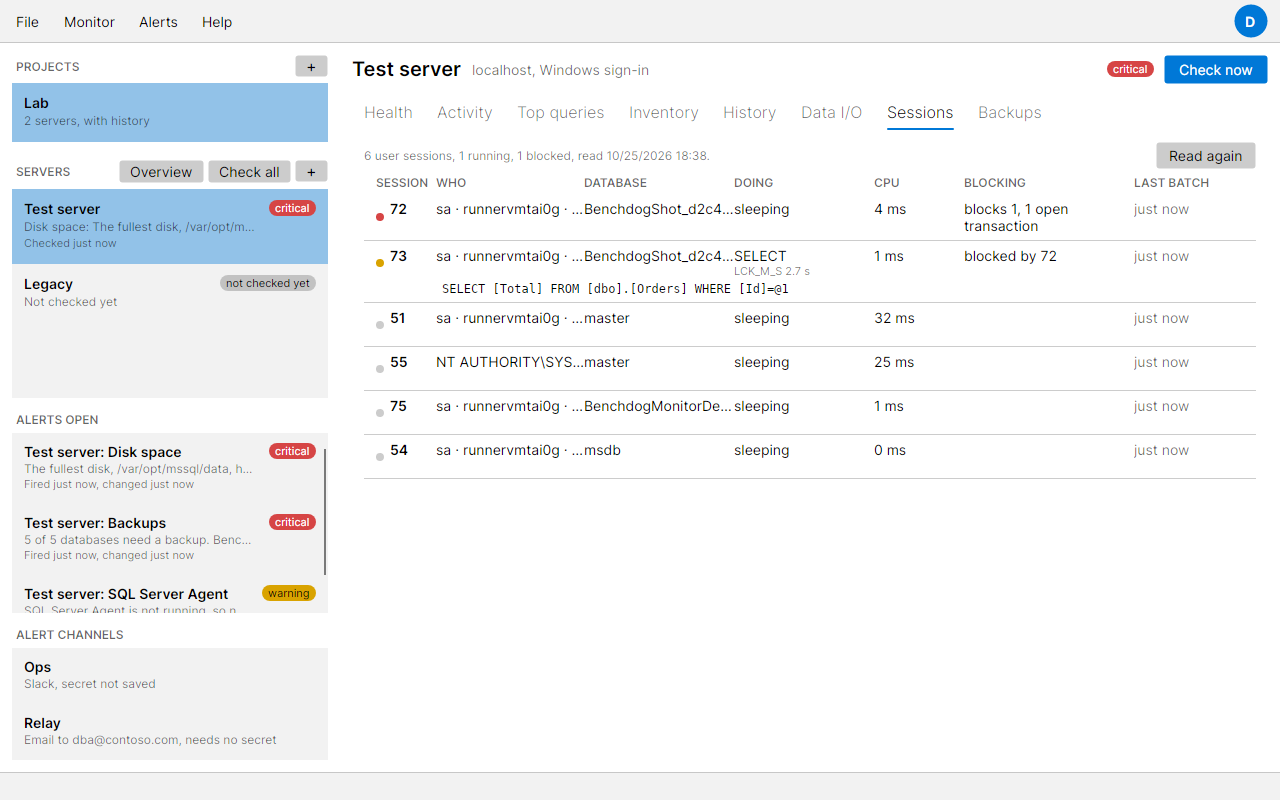Click the session 51 row number
The image size is (1280, 800).
pyautogui.click(x=398, y=318)
